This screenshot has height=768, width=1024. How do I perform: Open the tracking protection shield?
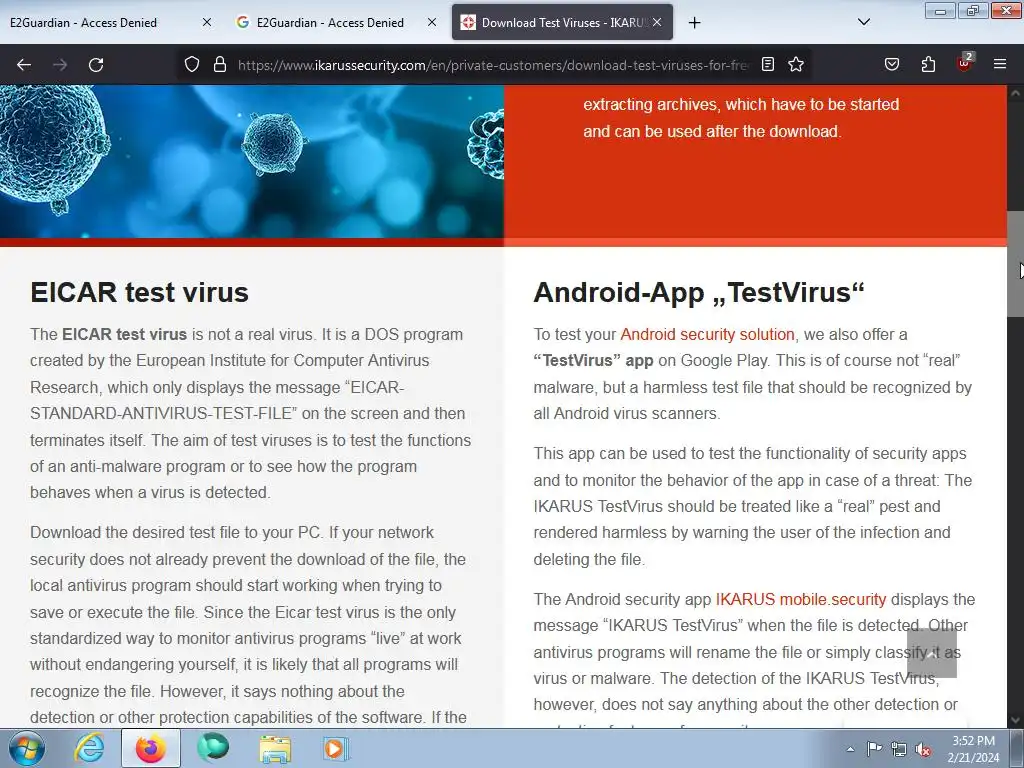point(191,64)
